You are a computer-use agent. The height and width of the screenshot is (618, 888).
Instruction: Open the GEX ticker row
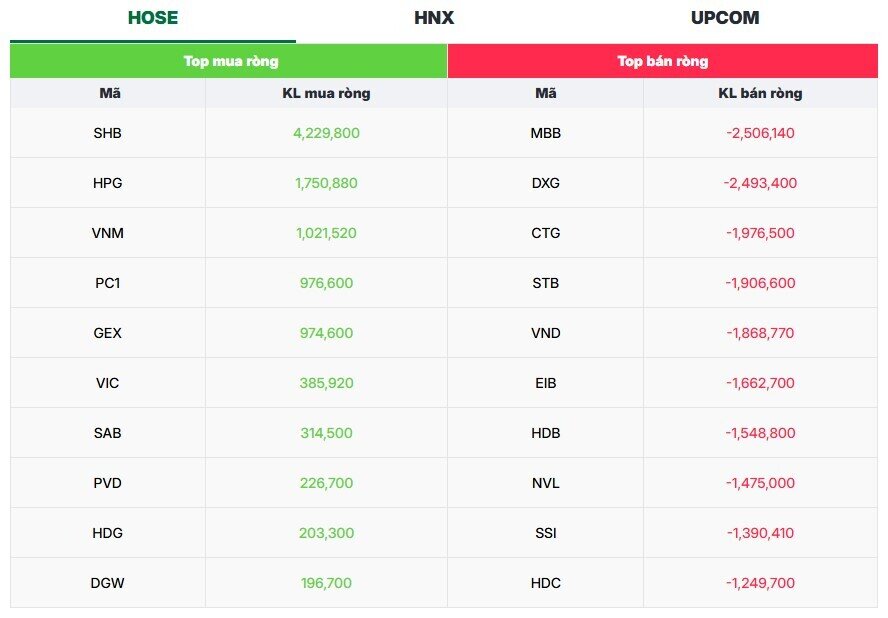(107, 333)
